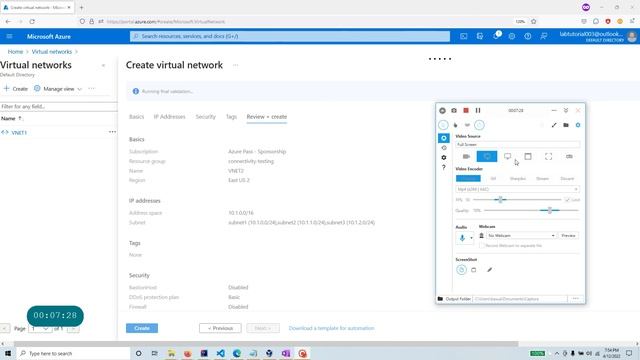Select the Stream video encoder
The height and width of the screenshot is (360, 640).
pos(542,178)
